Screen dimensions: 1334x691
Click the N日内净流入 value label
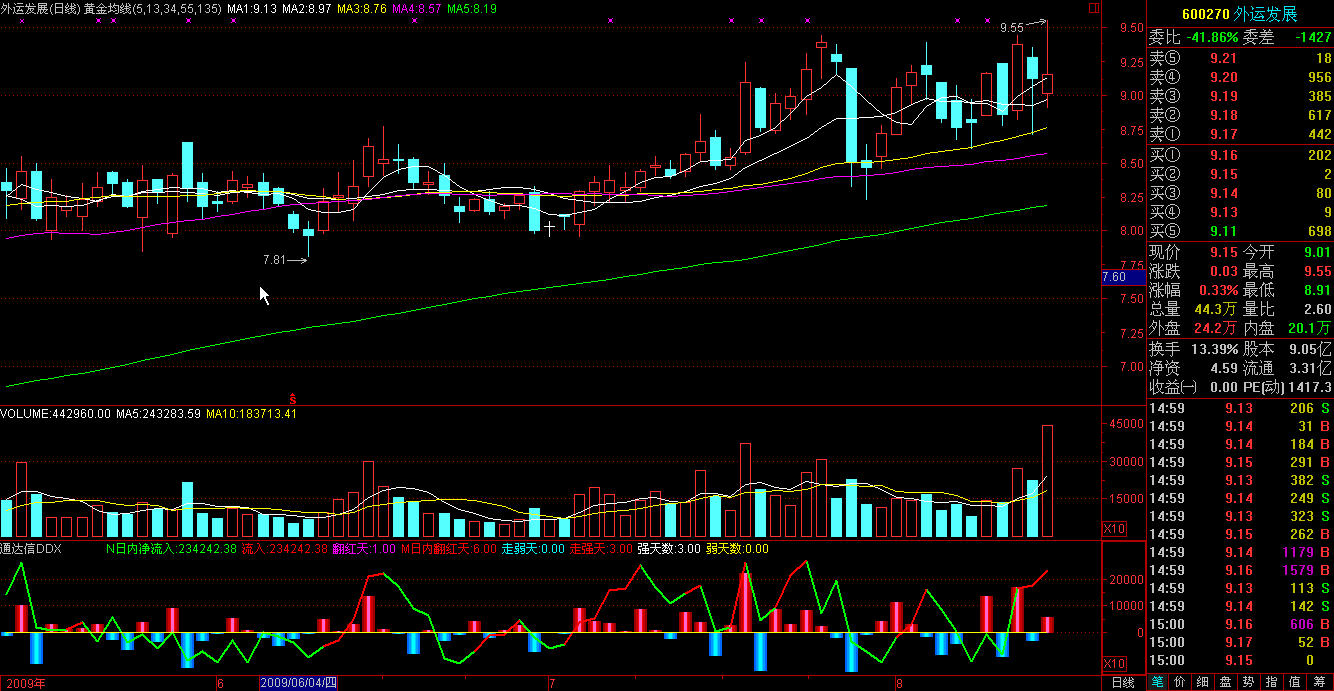[171, 548]
